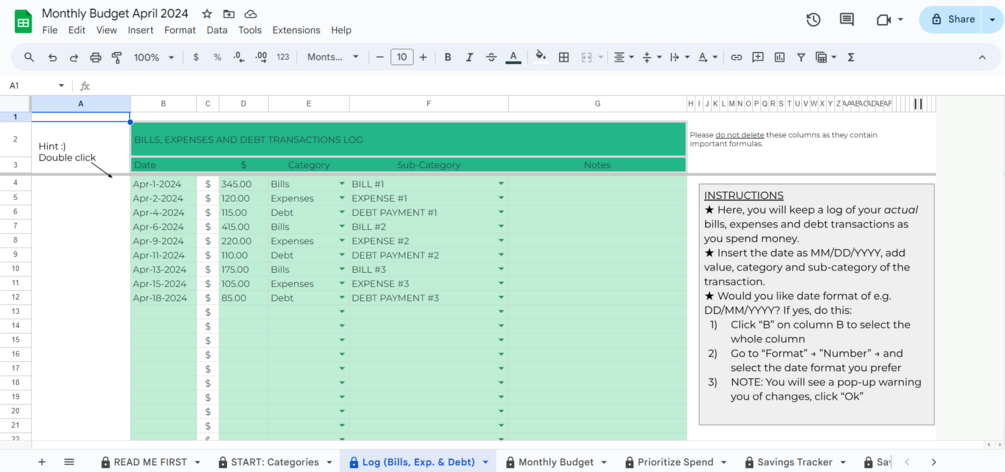Open the Sub-Category dropdown for BILL #1
The image size is (1005, 472).
point(501,183)
